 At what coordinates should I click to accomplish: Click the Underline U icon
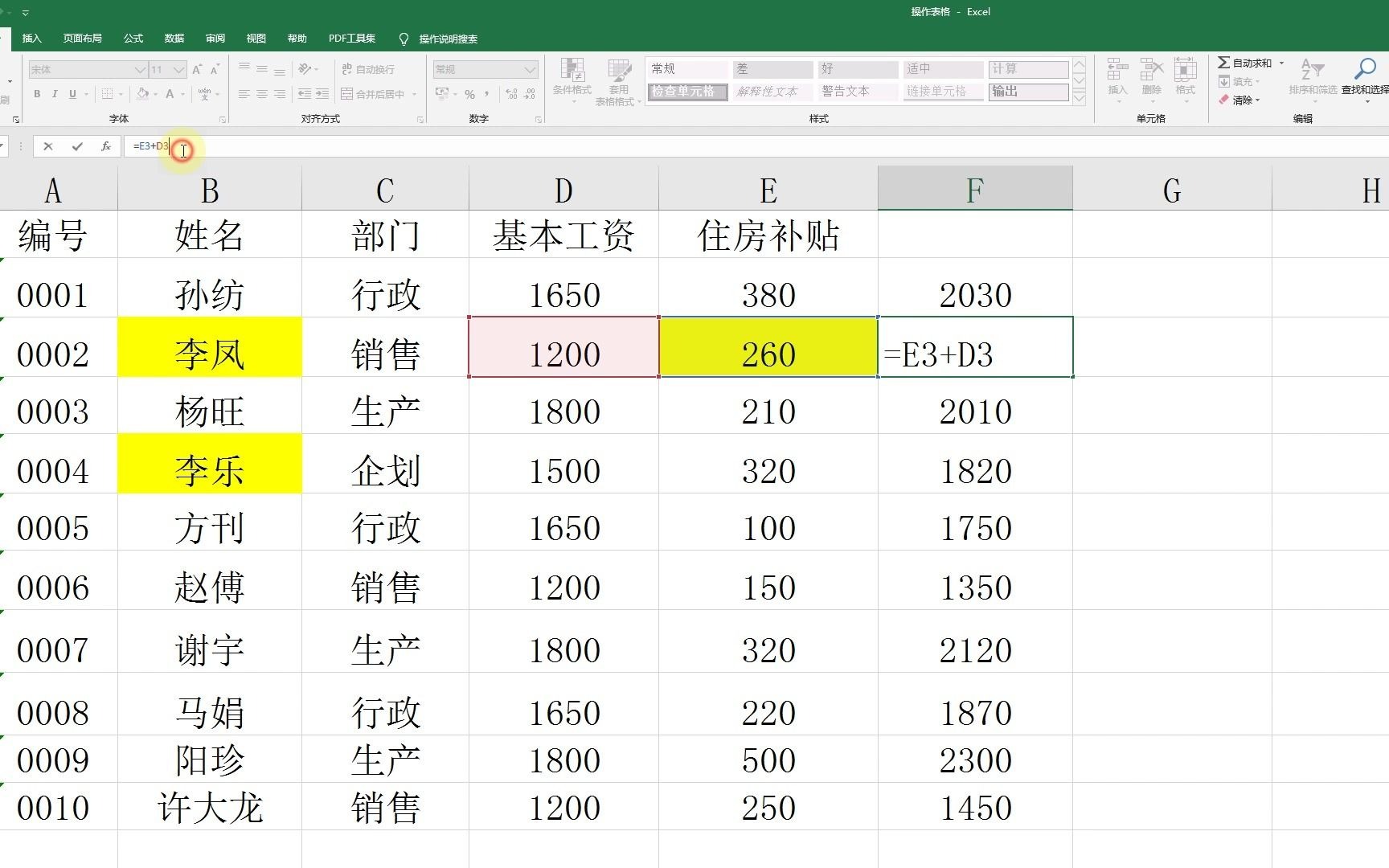[72, 94]
